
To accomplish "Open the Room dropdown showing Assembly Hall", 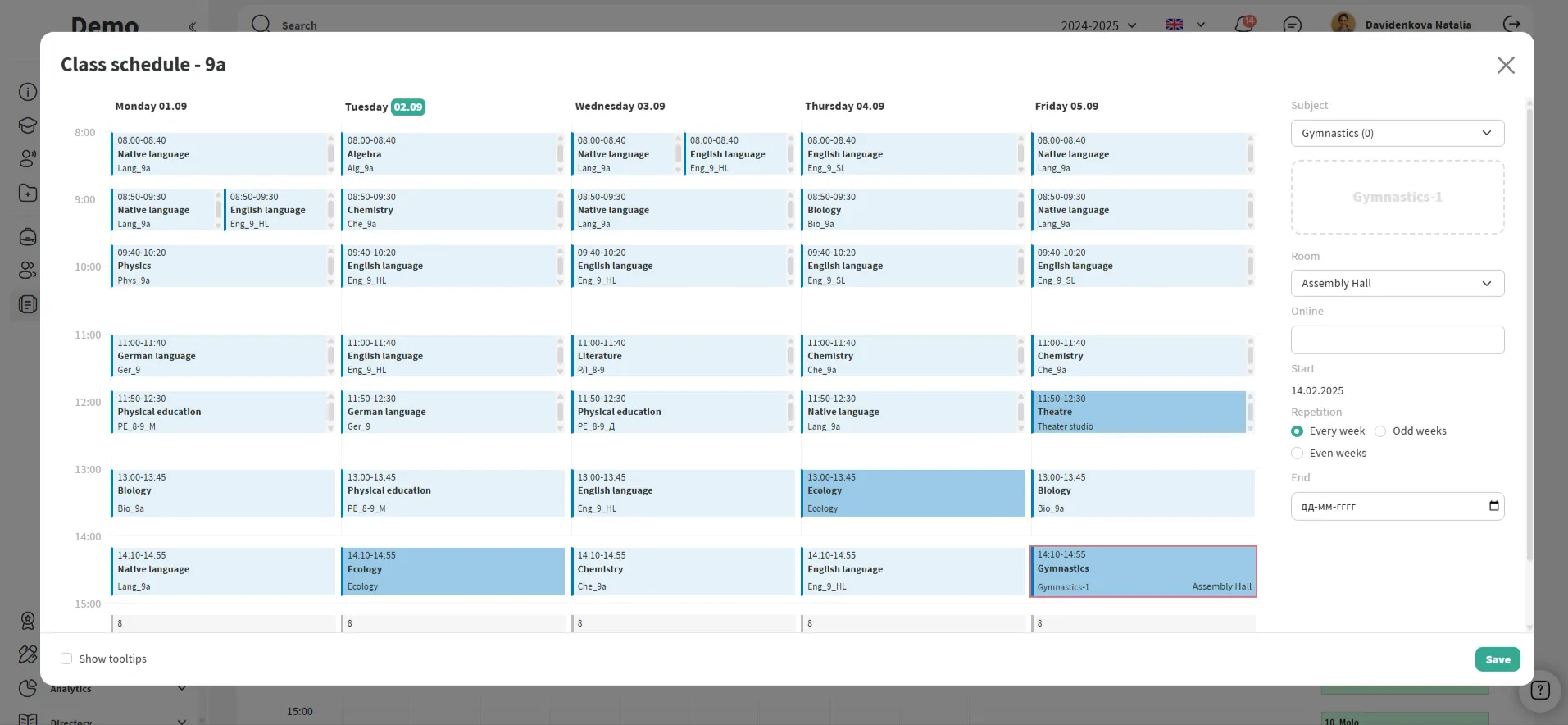I will [x=1397, y=284].
